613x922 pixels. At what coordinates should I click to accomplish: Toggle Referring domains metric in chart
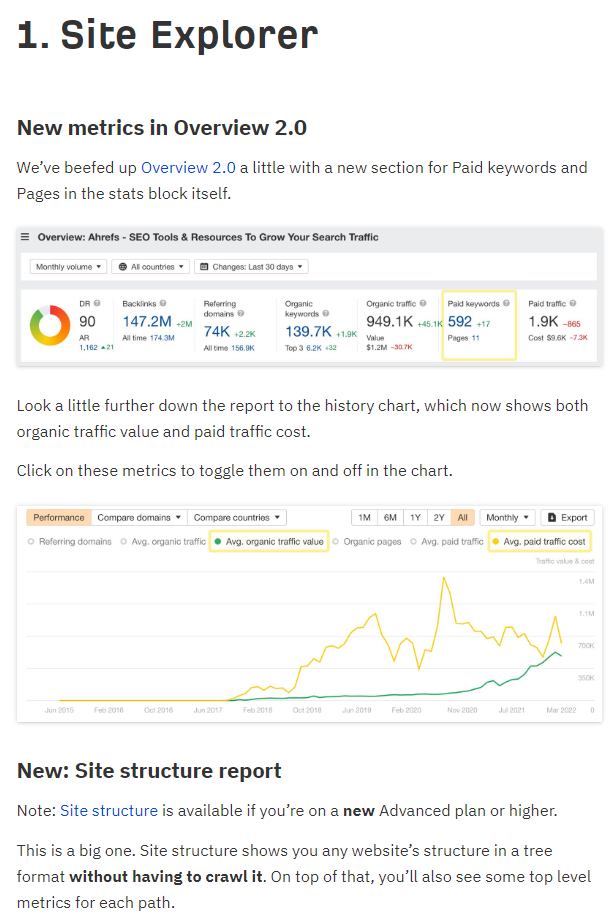[69, 542]
